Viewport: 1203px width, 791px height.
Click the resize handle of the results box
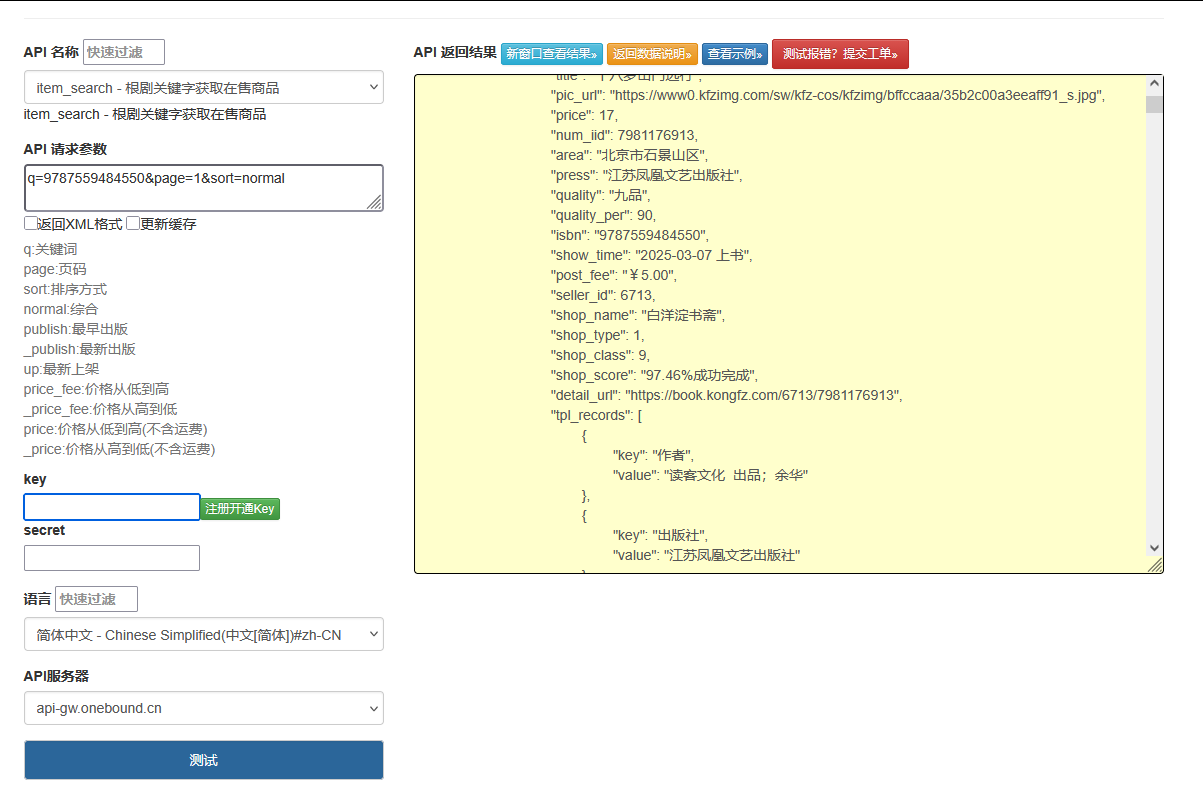(x=1155, y=566)
